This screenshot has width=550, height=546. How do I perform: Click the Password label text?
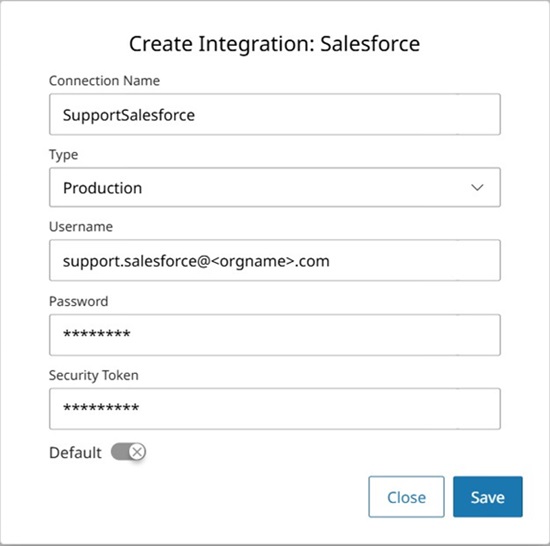pos(79,301)
